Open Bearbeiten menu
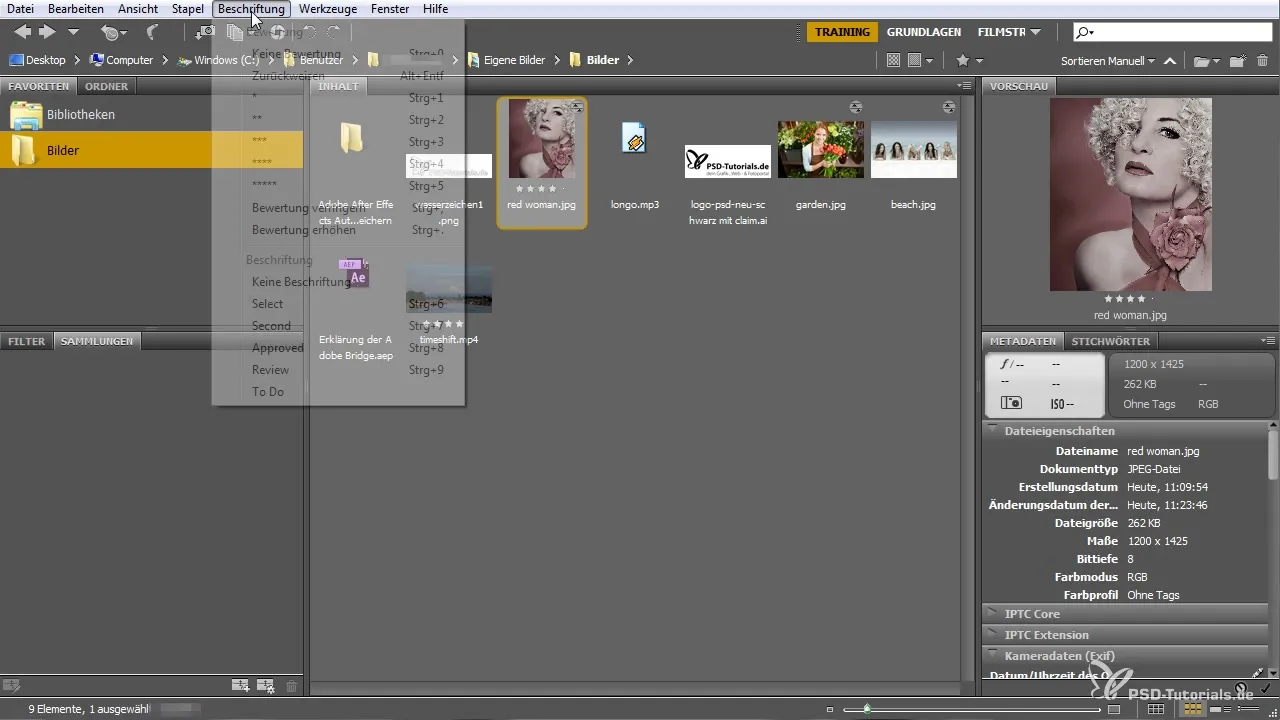The image size is (1280, 720). click(75, 9)
